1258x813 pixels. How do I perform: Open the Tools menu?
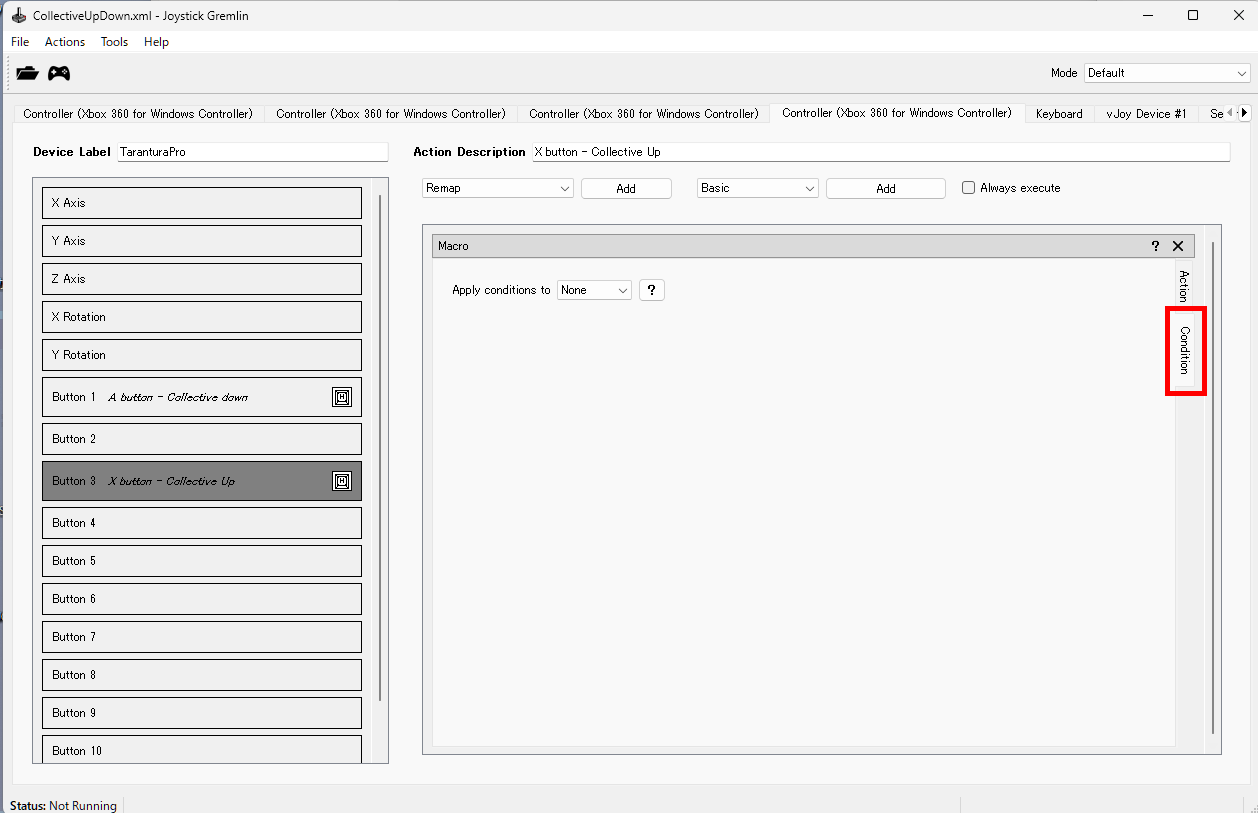pyautogui.click(x=114, y=42)
